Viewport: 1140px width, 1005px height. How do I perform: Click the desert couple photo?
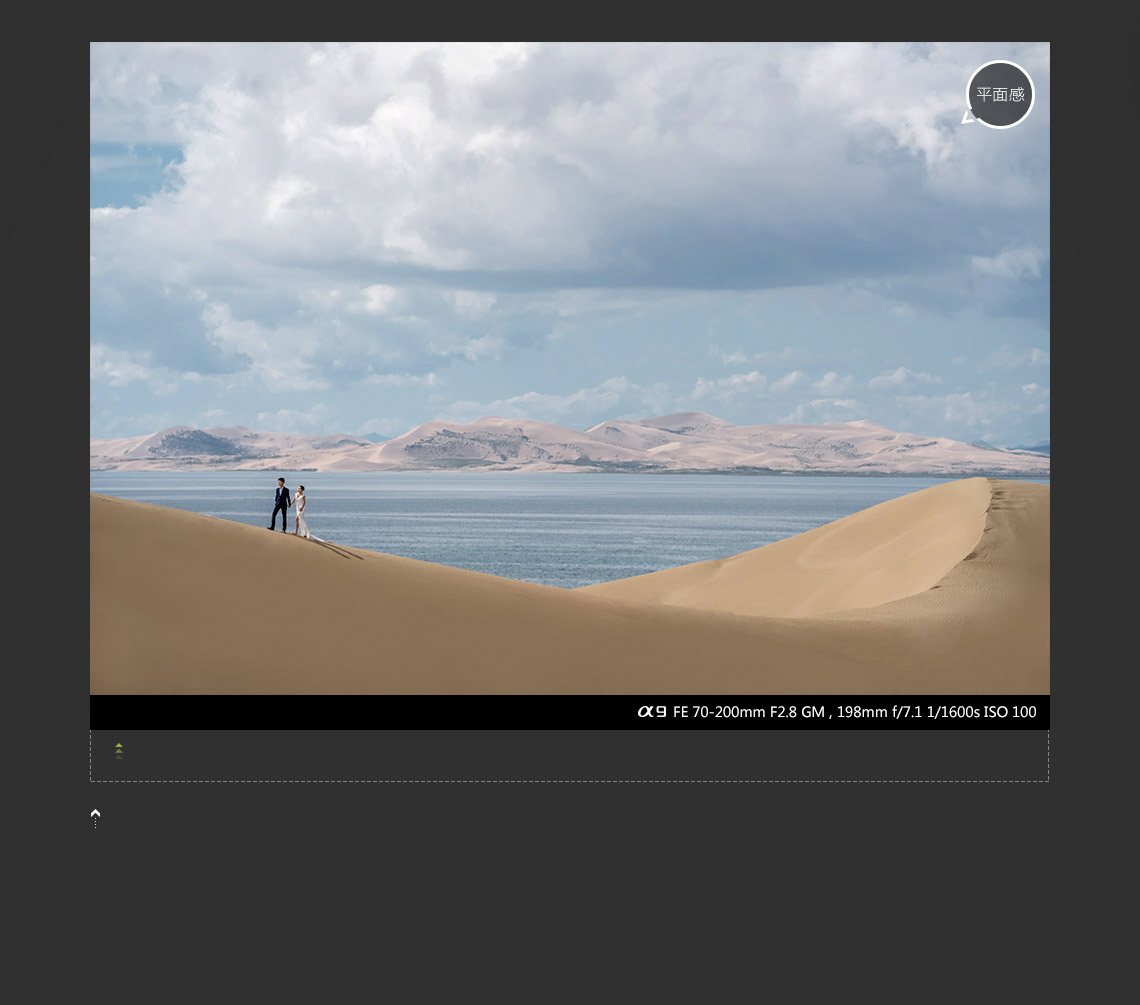pos(569,368)
